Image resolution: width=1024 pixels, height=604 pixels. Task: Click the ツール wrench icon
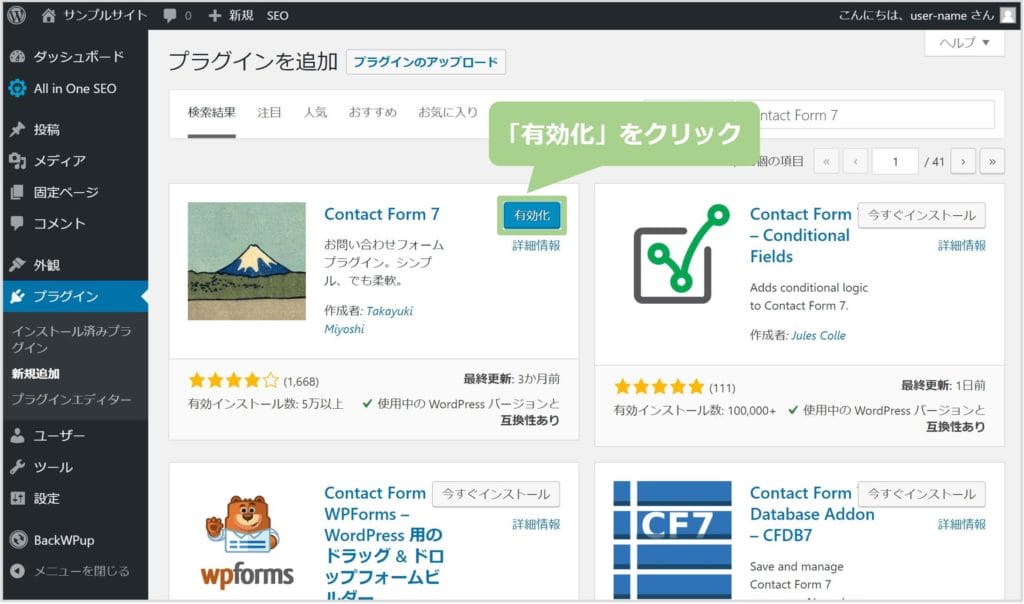pos(18,467)
